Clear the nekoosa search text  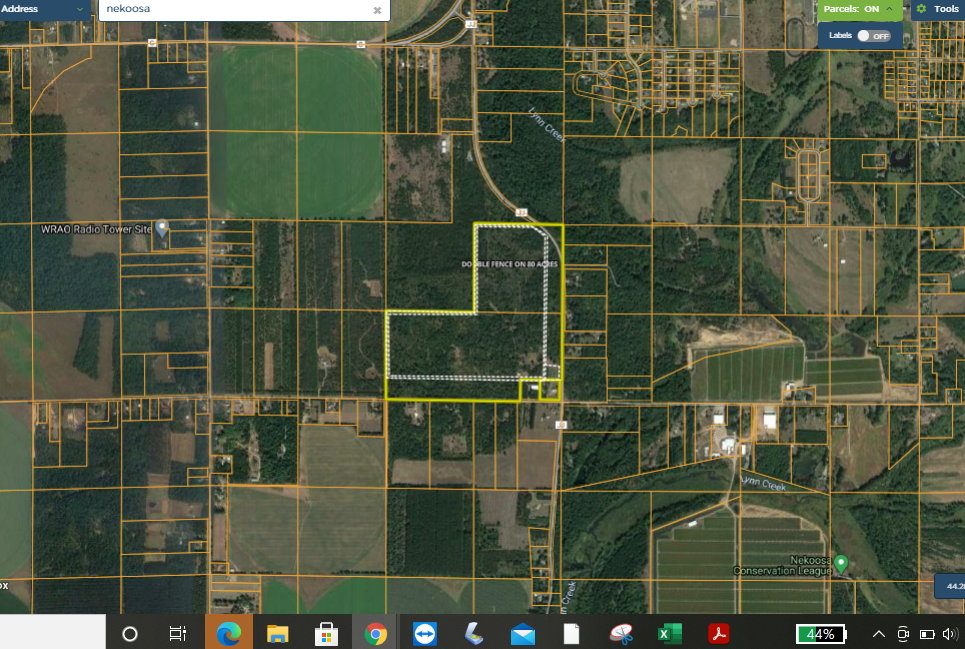click(377, 10)
